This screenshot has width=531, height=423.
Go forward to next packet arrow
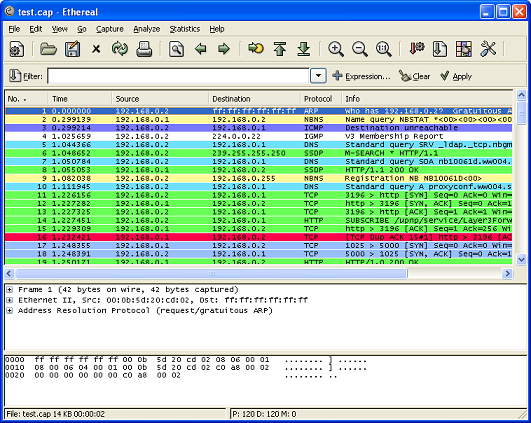(224, 49)
